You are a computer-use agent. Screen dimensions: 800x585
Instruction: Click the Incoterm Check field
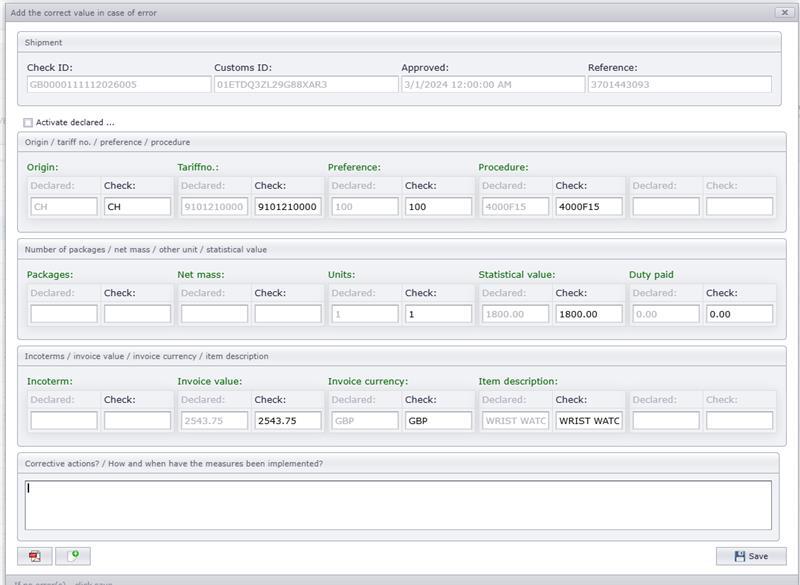137,420
